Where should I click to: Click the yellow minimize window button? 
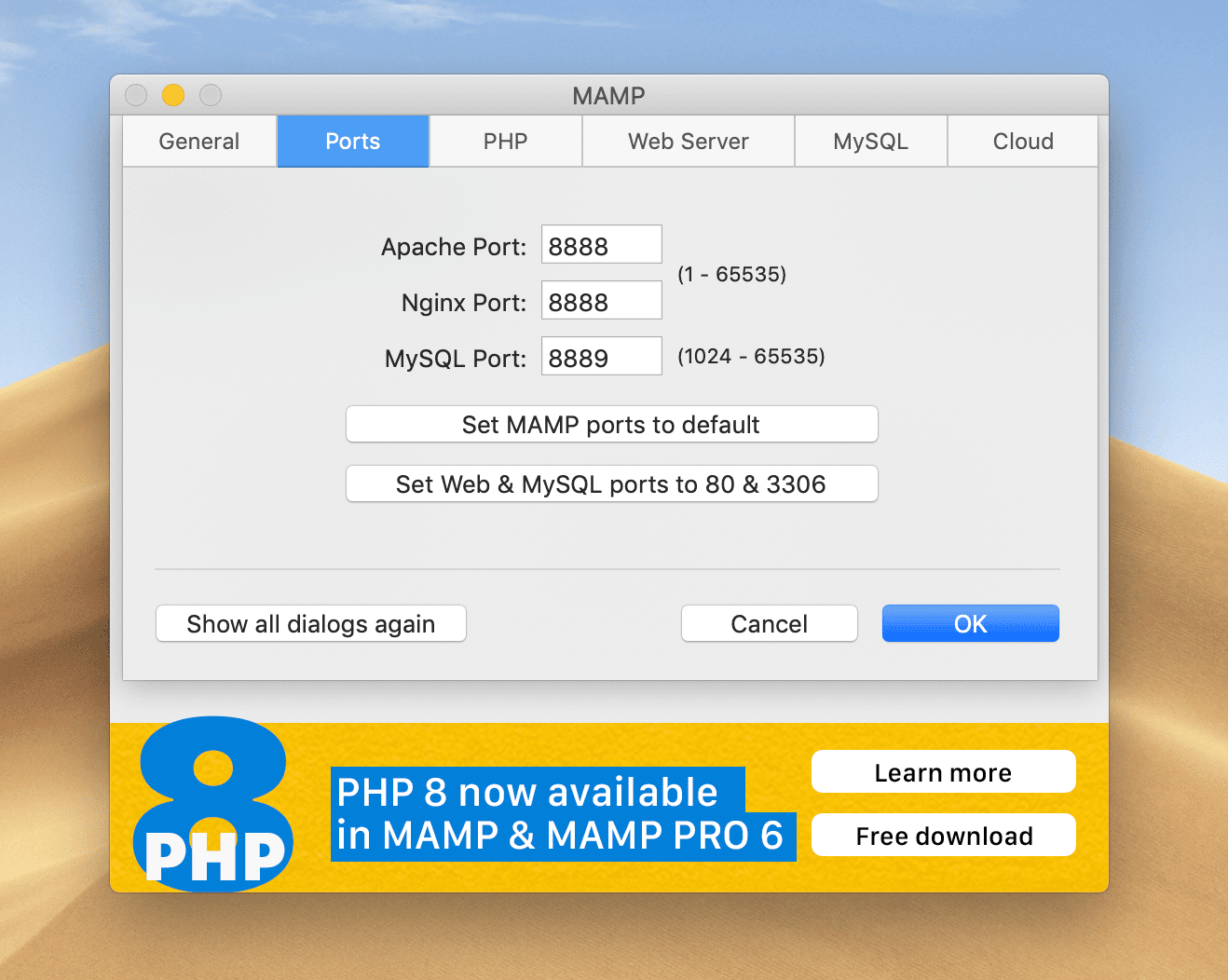point(173,95)
